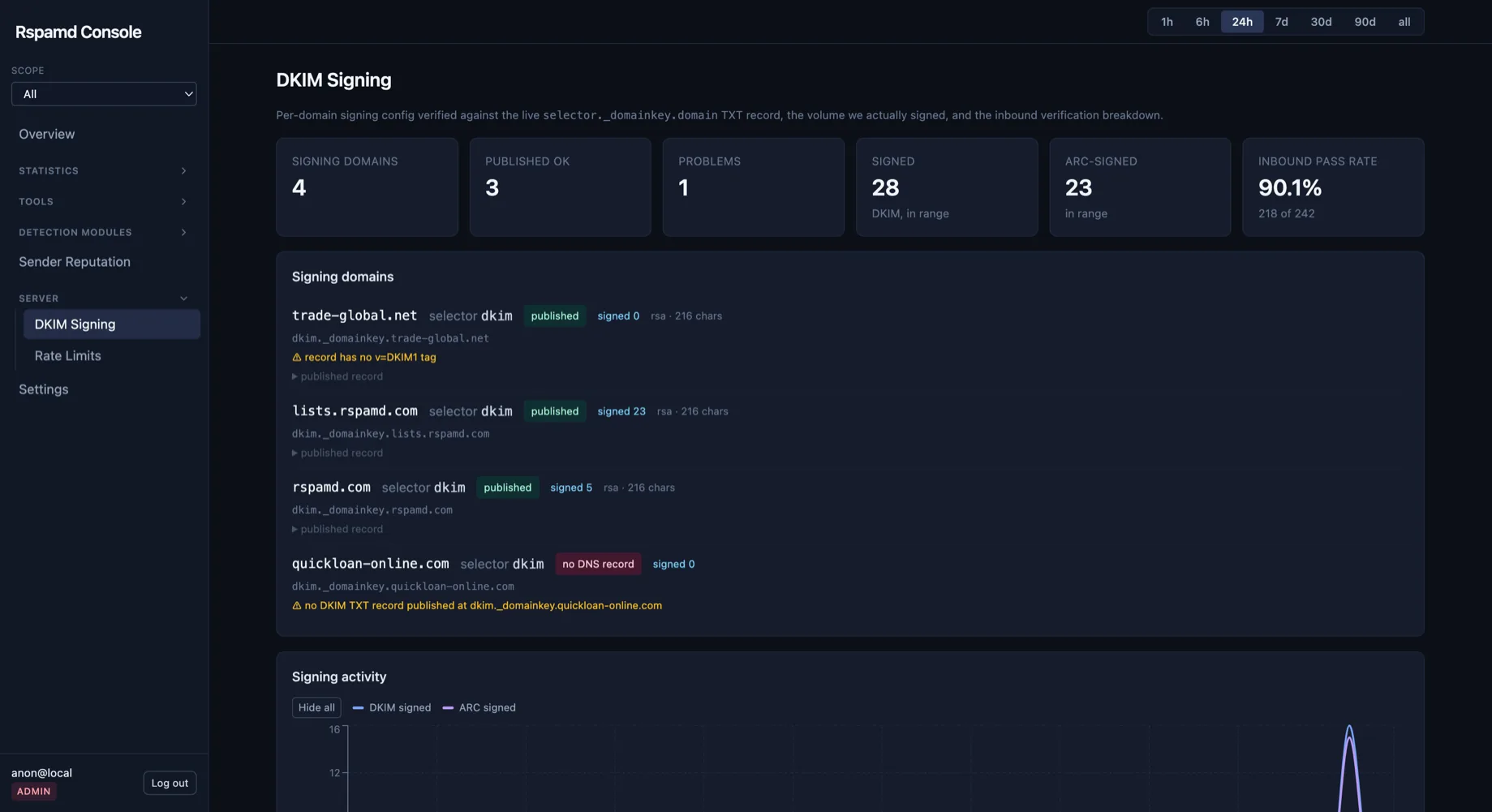Click the Inbound Pass Rate card
Screen dimensions: 1492x812
click(1333, 187)
